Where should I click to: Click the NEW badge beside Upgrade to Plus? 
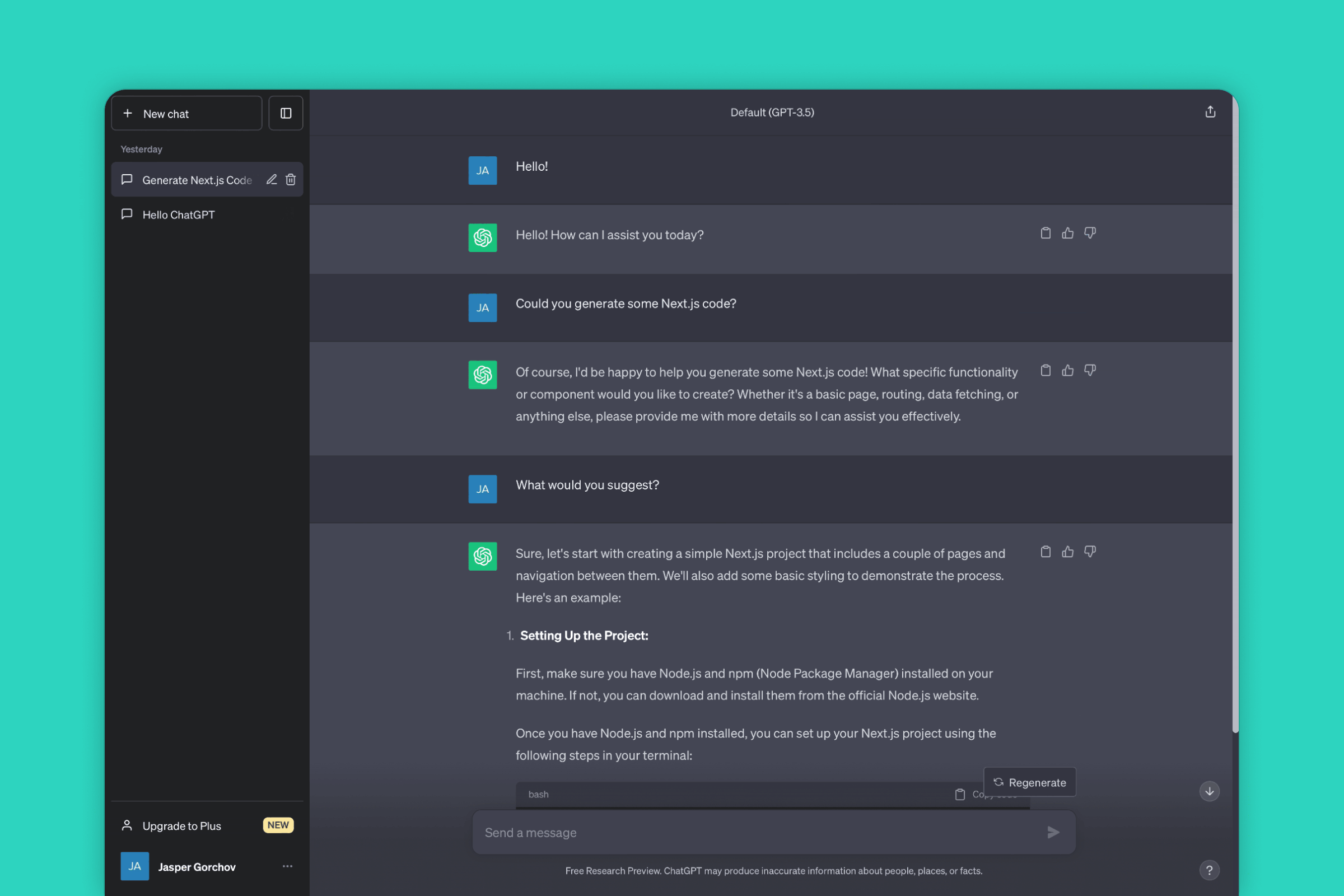coord(278,824)
